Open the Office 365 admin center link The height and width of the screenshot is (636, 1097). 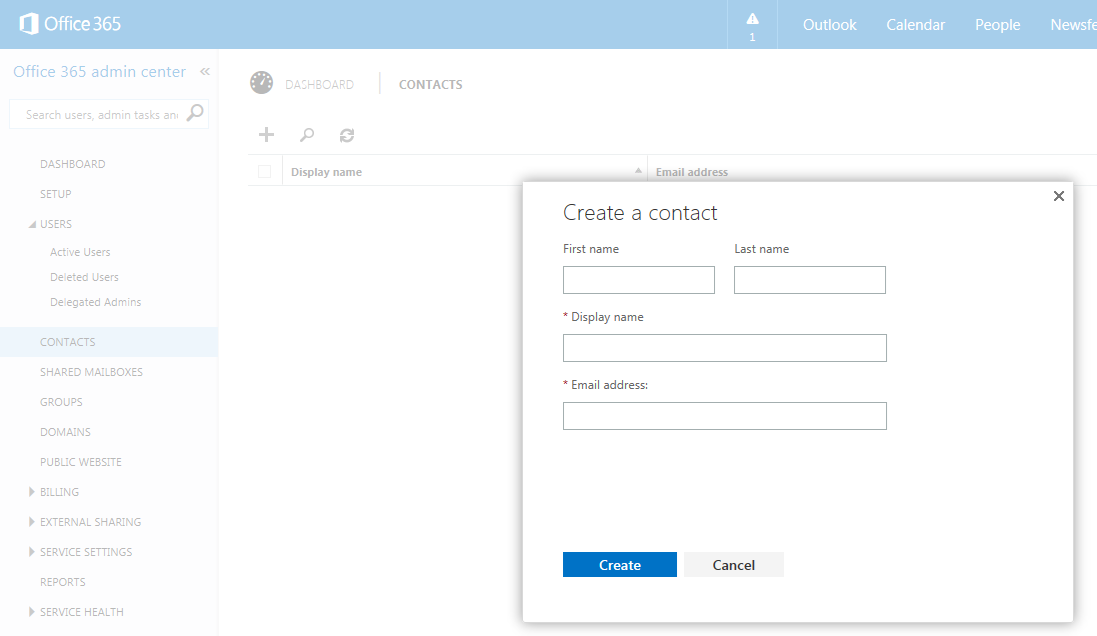[x=99, y=71]
